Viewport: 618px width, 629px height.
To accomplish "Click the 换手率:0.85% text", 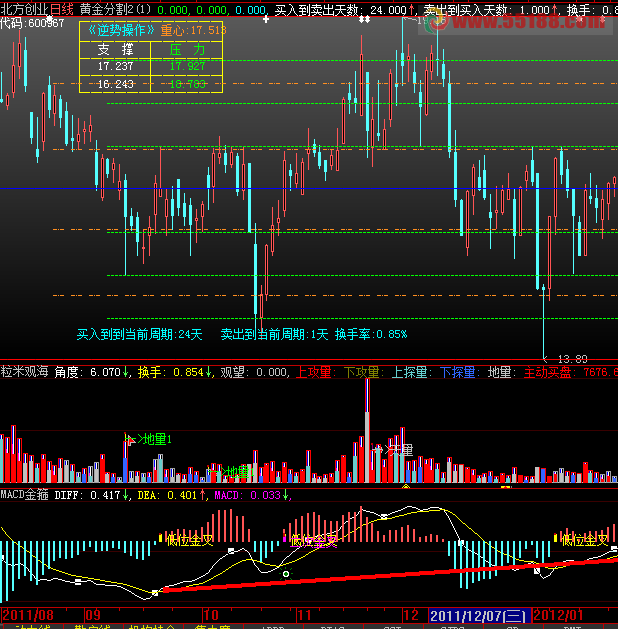I will 371,334.
